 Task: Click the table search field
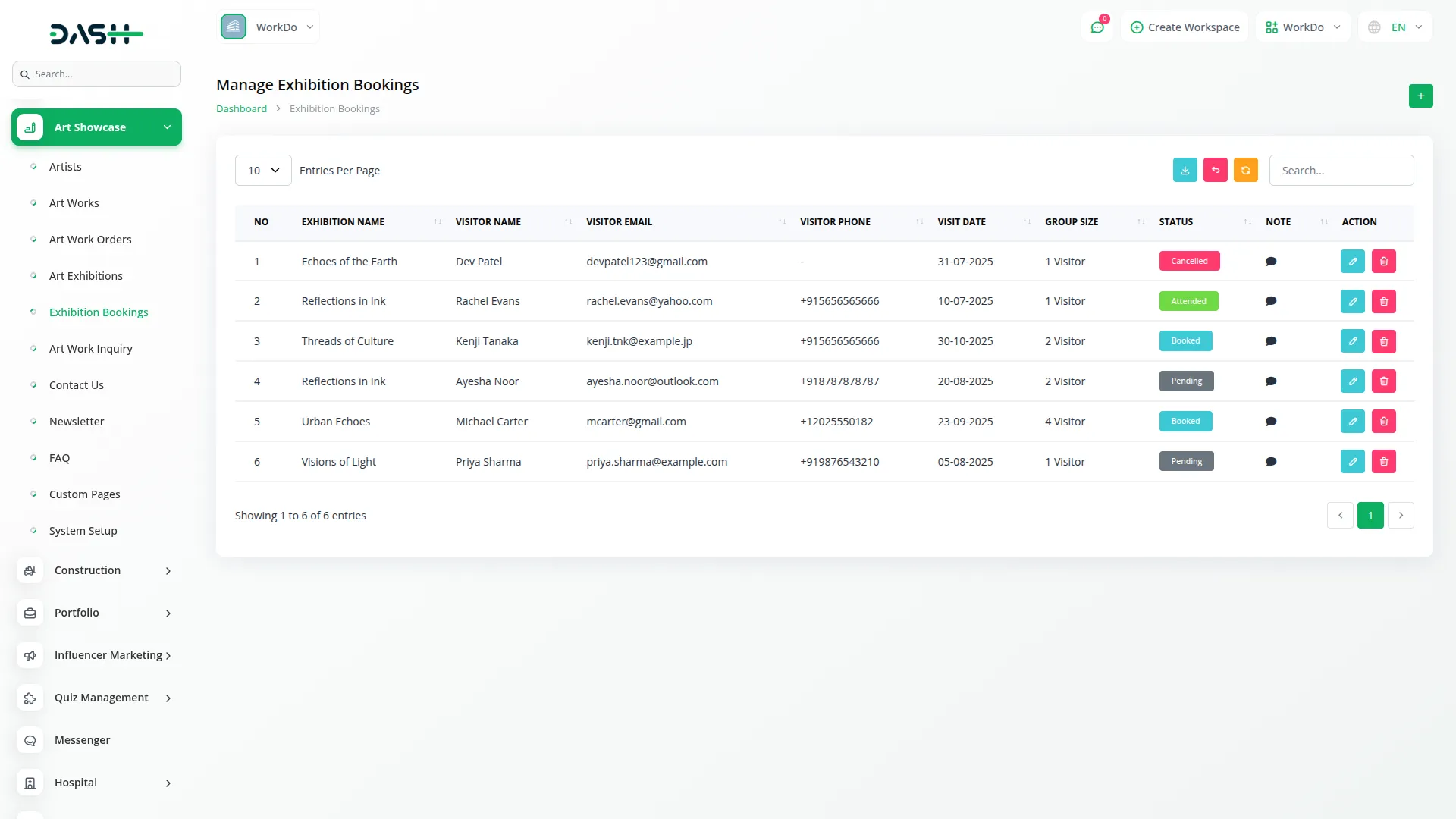tap(1341, 171)
